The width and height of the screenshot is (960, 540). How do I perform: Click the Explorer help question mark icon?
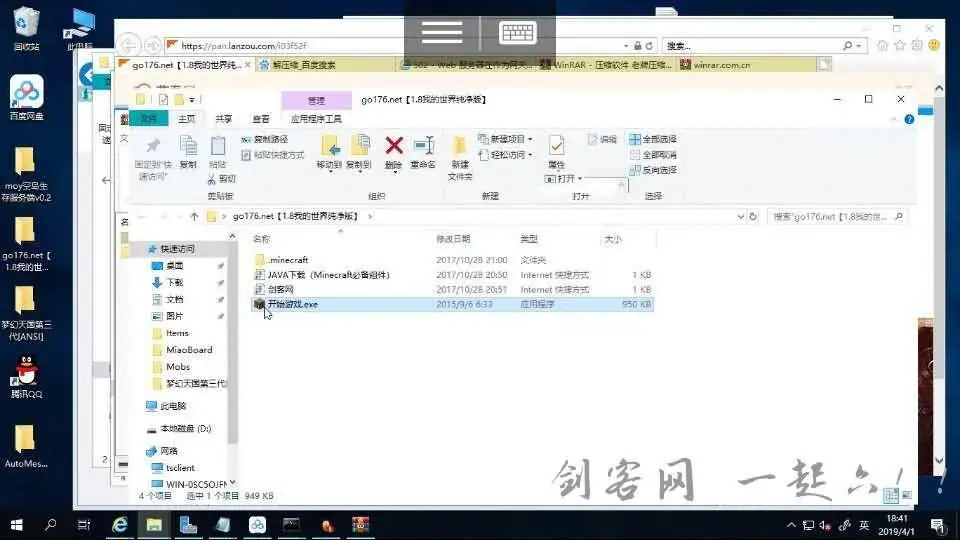tap(909, 119)
